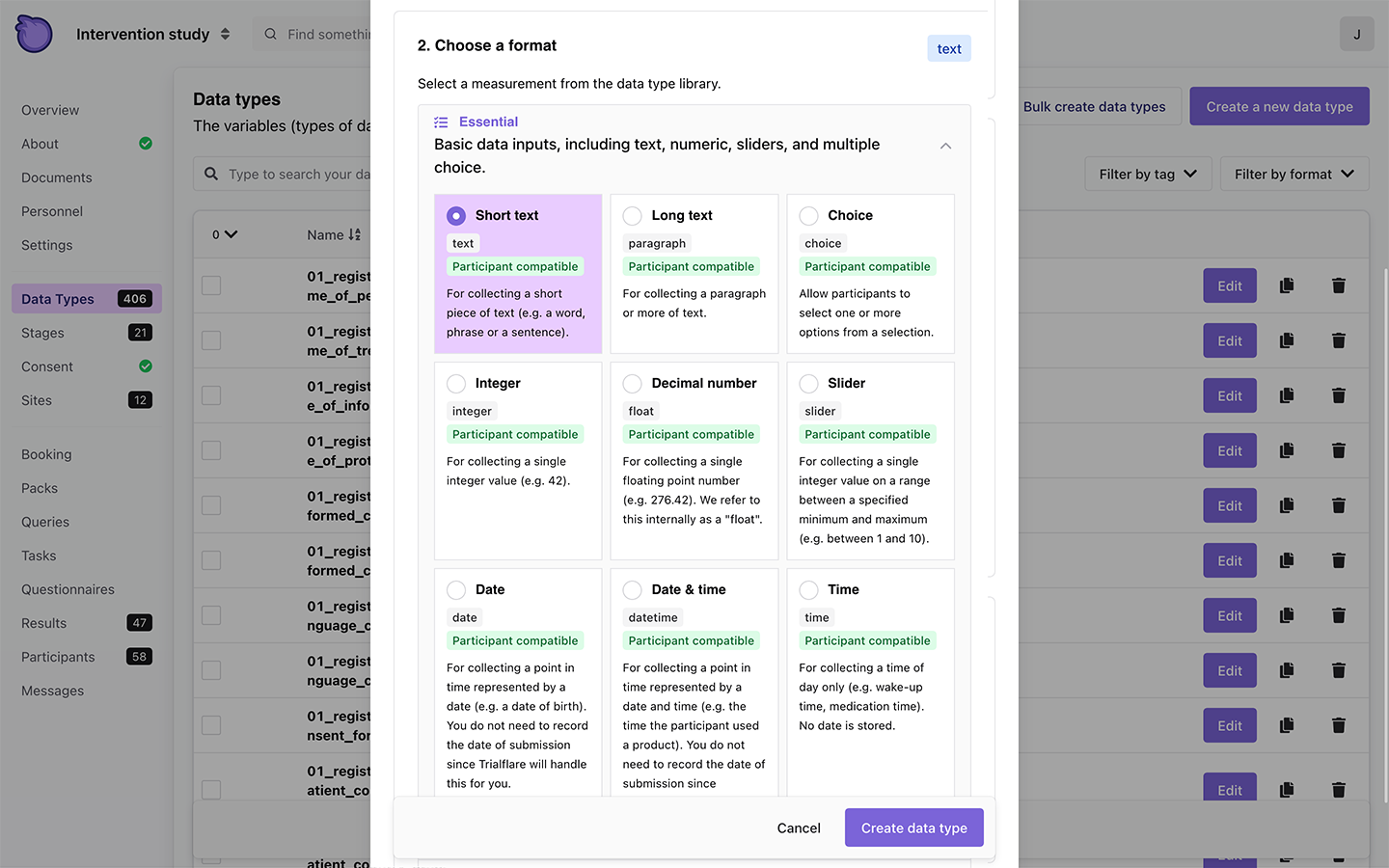Click the Essential list icon
Screen dimensions: 1389x868
click(x=441, y=122)
